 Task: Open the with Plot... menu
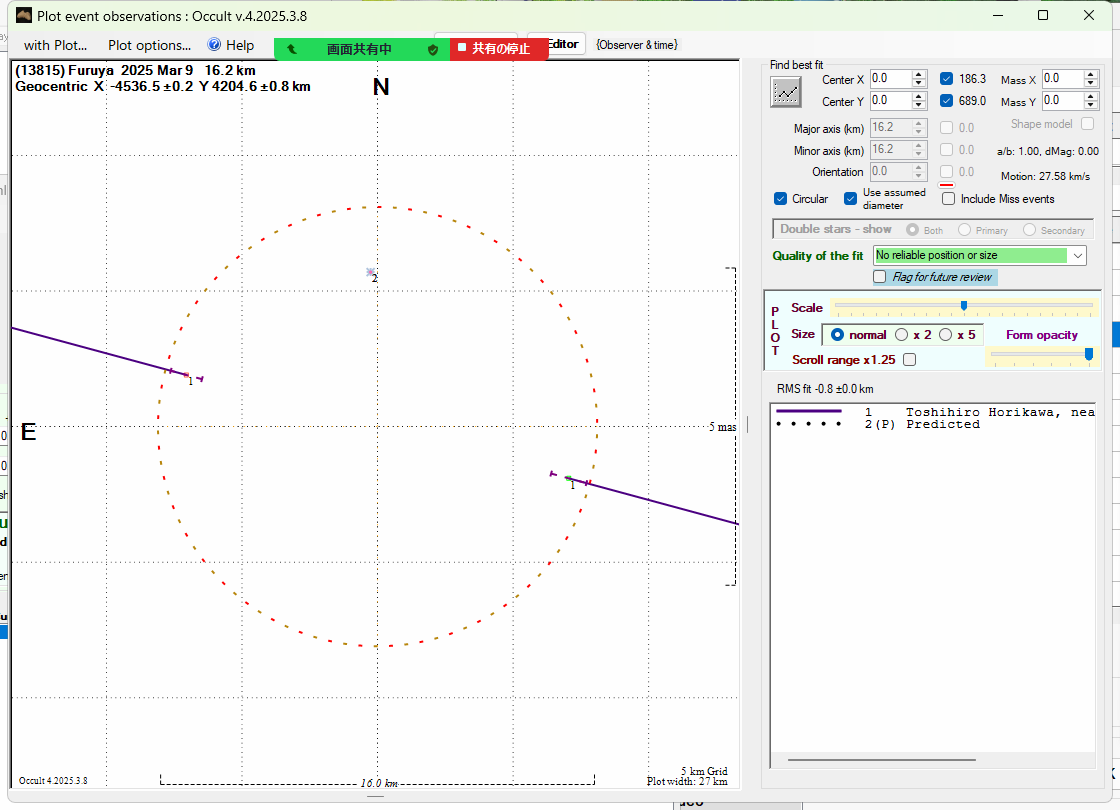coord(55,45)
